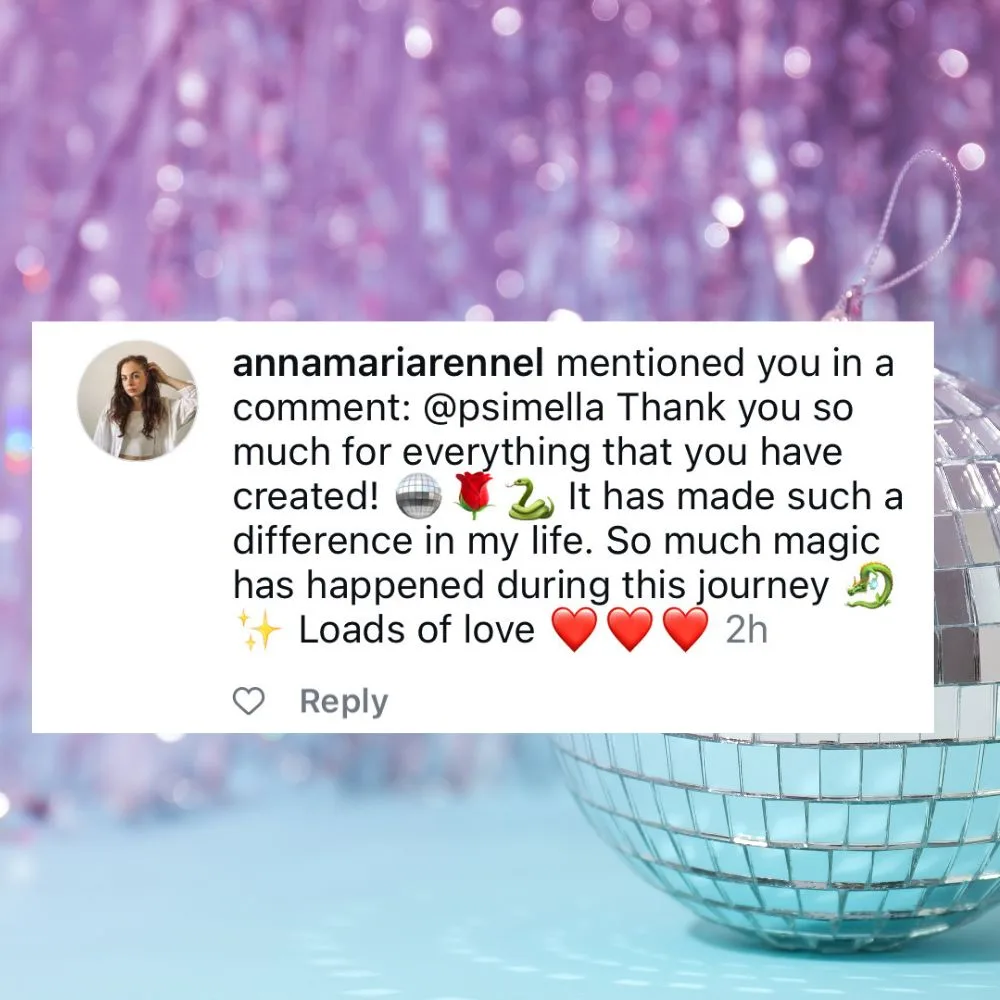Click the first red heart emoji

click(574, 629)
